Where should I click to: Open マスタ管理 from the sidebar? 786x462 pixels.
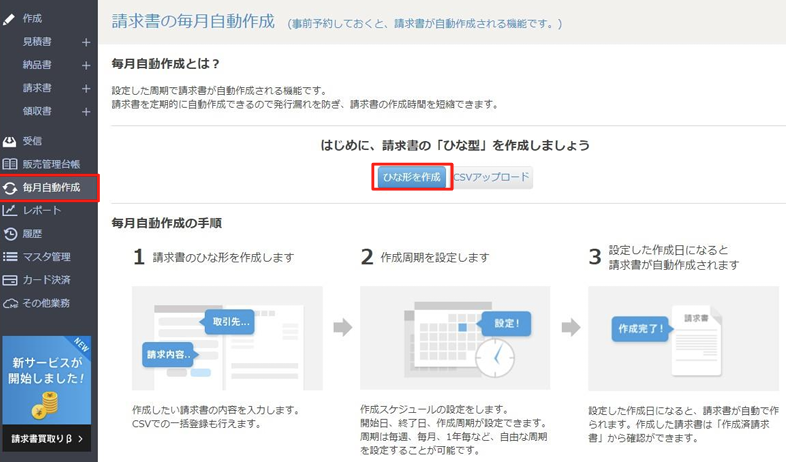coord(46,257)
